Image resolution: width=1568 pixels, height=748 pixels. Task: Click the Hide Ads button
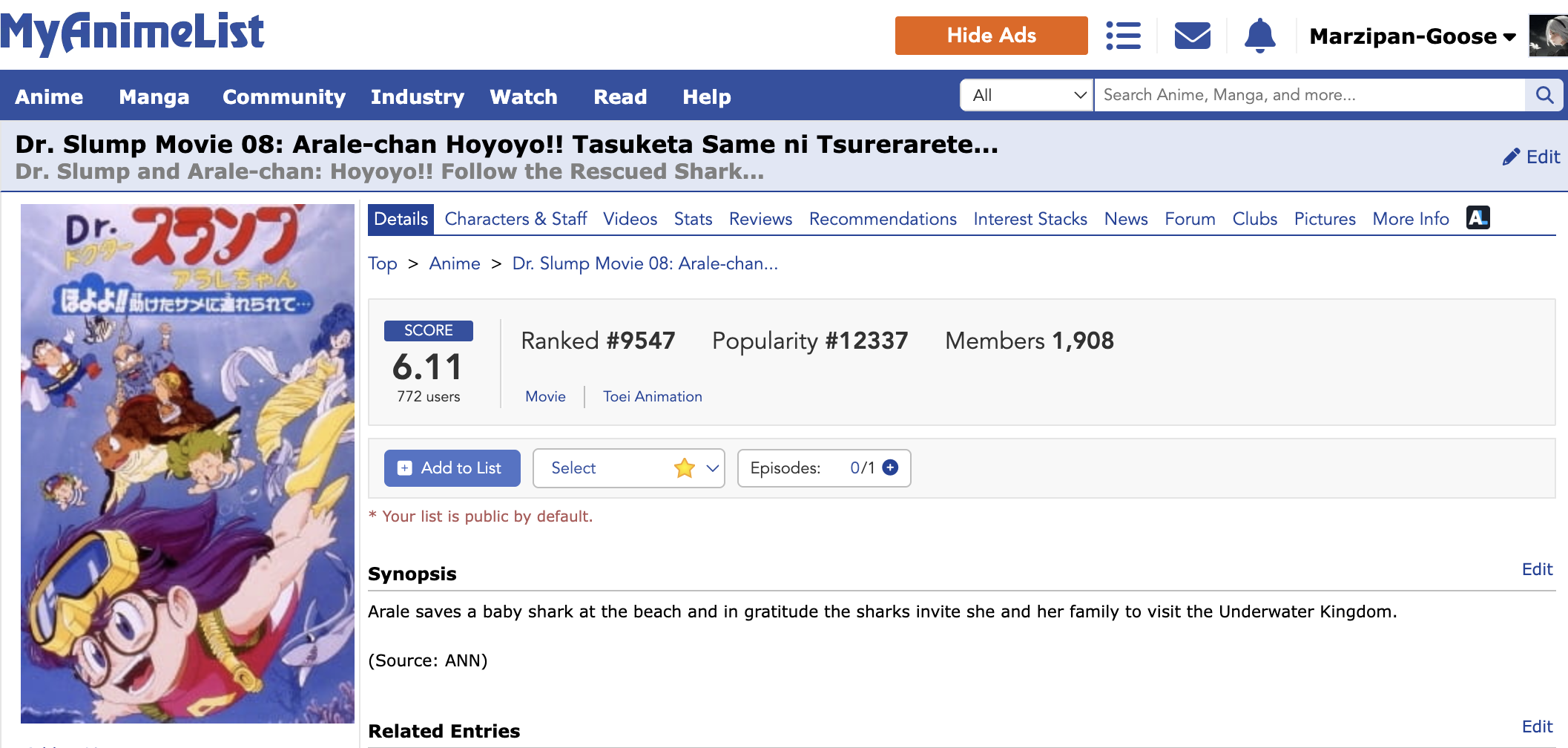tap(992, 36)
